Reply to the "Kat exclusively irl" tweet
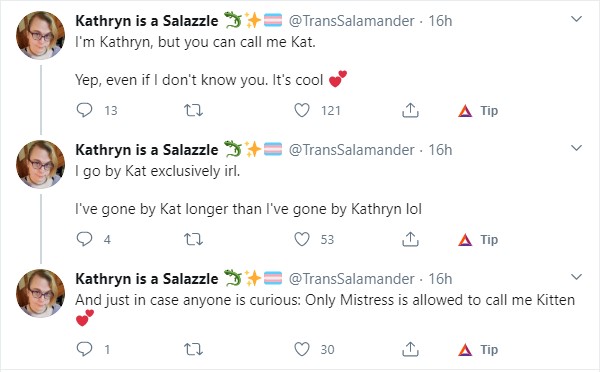The width and height of the screenshot is (602, 372). pos(84,239)
